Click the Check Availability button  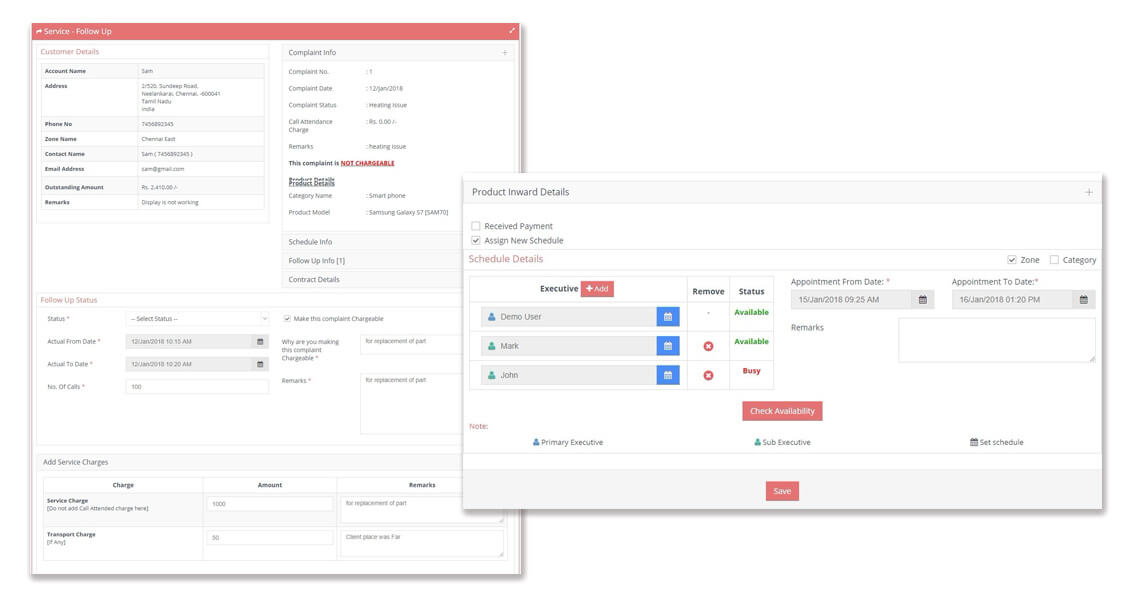click(782, 410)
